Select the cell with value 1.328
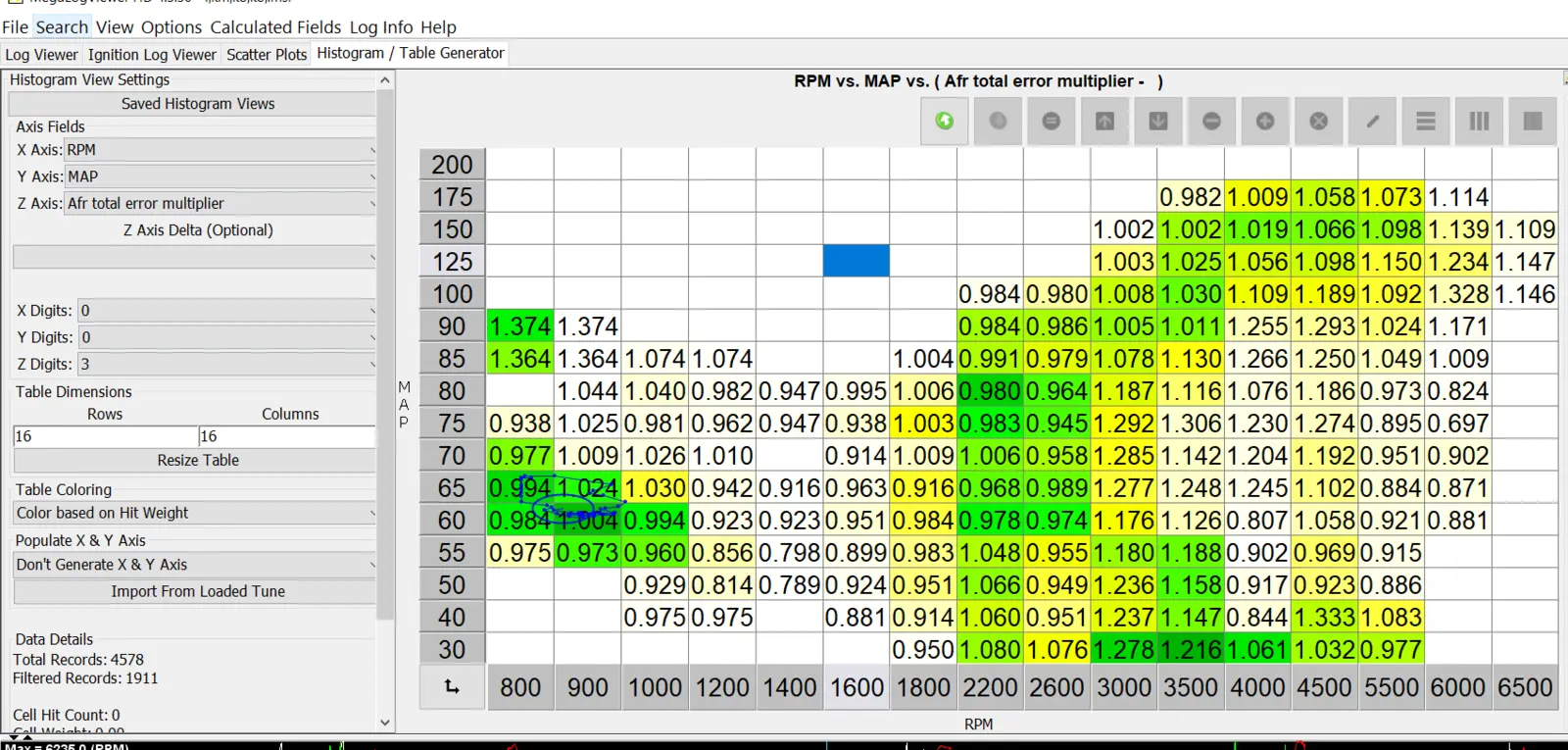The width and height of the screenshot is (1568, 750). click(1458, 293)
